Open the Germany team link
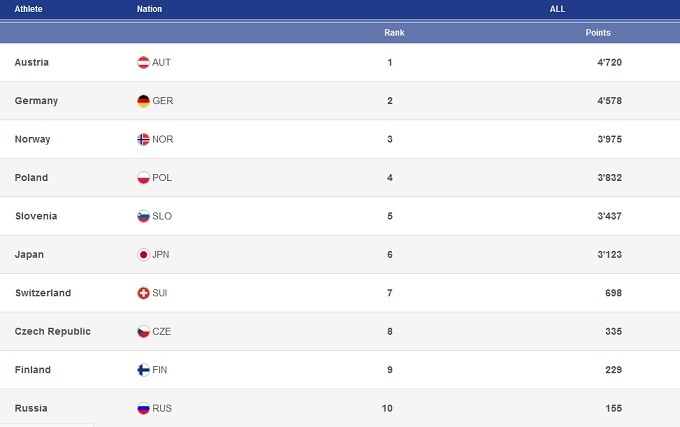This screenshot has width=680, height=427. tap(36, 101)
